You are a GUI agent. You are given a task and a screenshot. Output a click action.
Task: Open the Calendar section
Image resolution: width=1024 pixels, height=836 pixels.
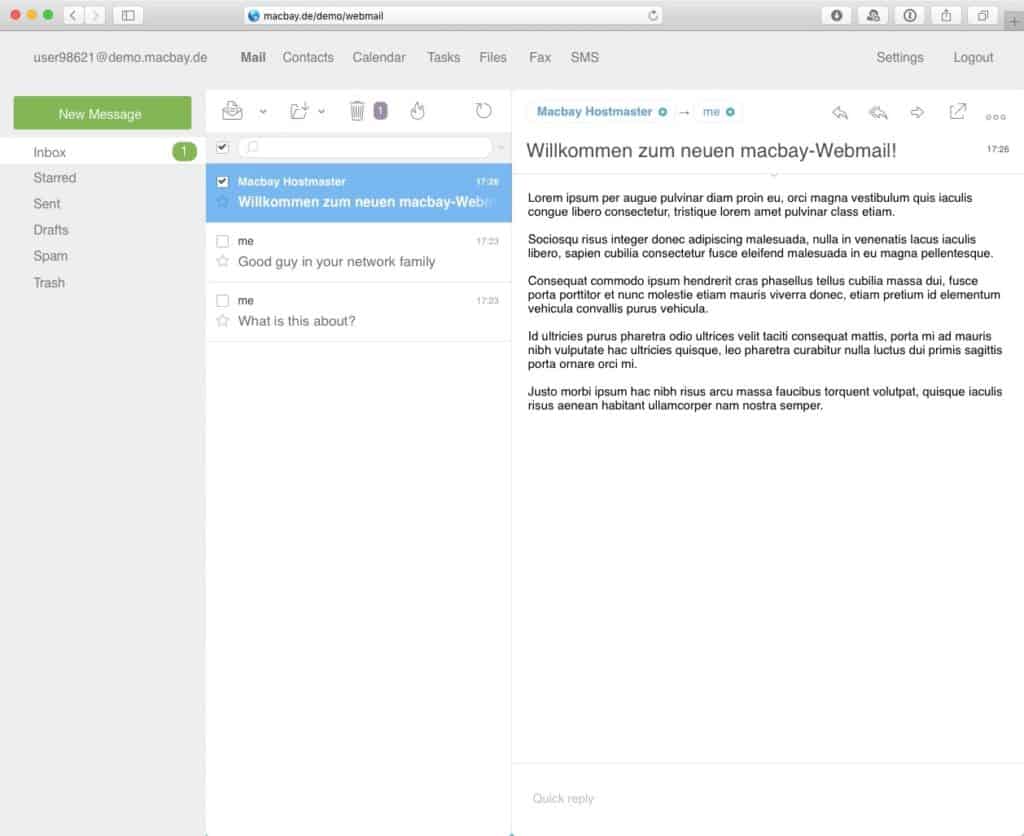point(378,57)
